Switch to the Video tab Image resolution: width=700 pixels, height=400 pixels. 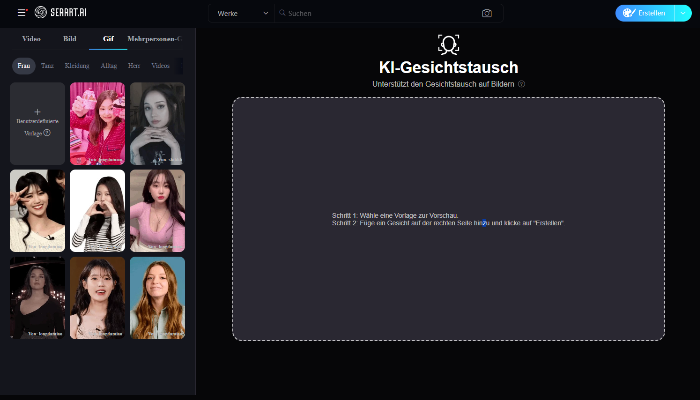[31, 39]
